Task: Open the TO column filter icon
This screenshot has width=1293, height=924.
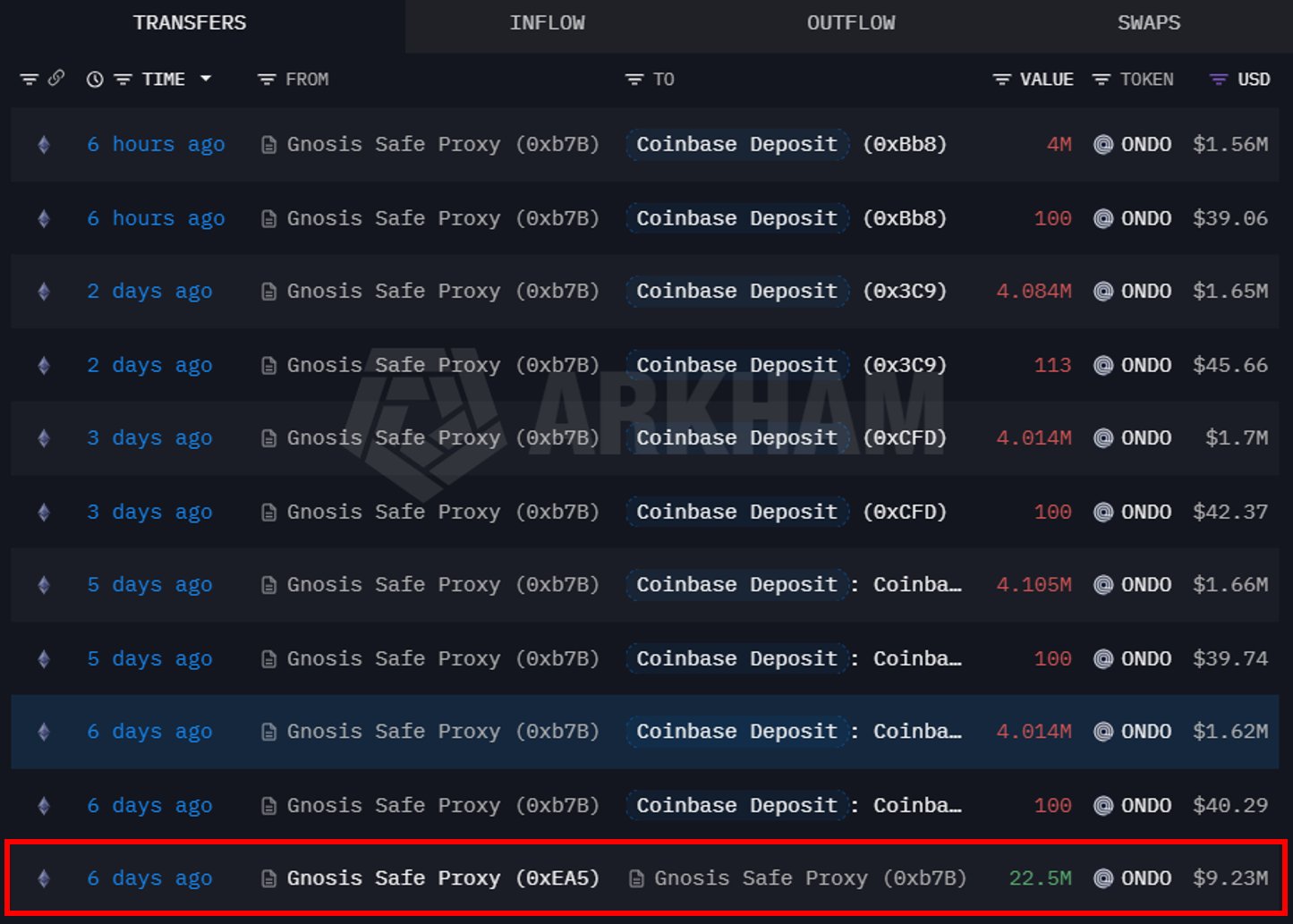Action: click(634, 80)
